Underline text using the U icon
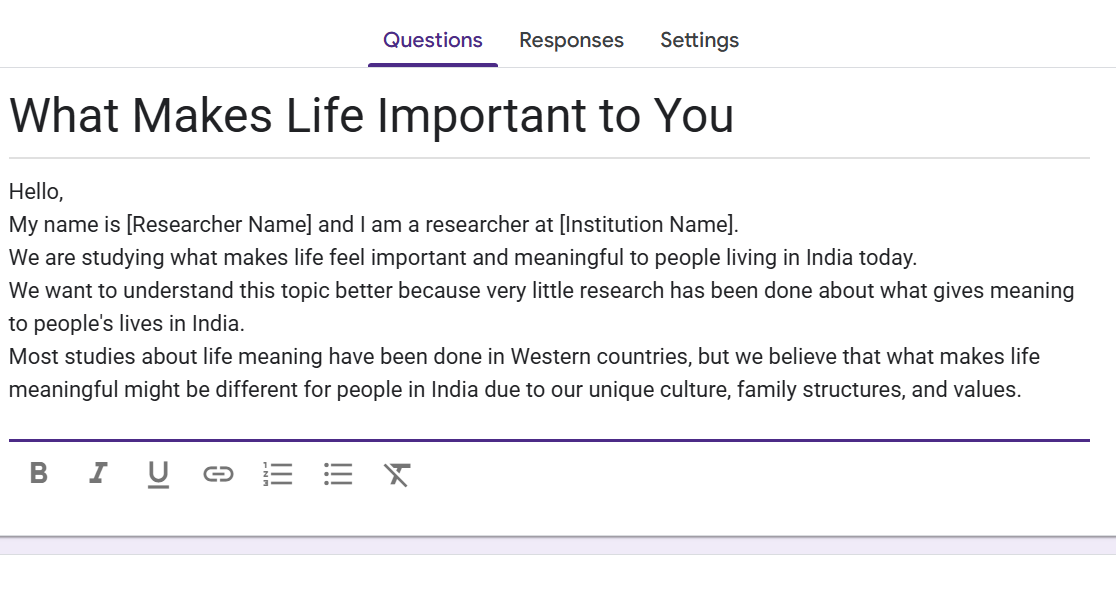 click(x=158, y=473)
